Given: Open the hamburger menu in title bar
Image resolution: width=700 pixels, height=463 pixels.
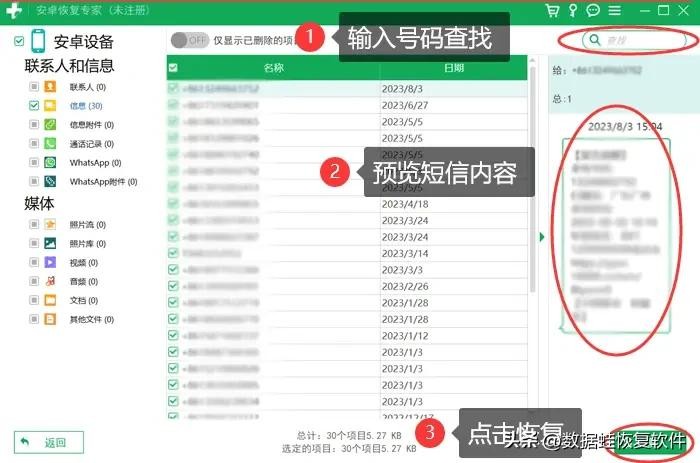Looking at the screenshot, I should [x=613, y=11].
